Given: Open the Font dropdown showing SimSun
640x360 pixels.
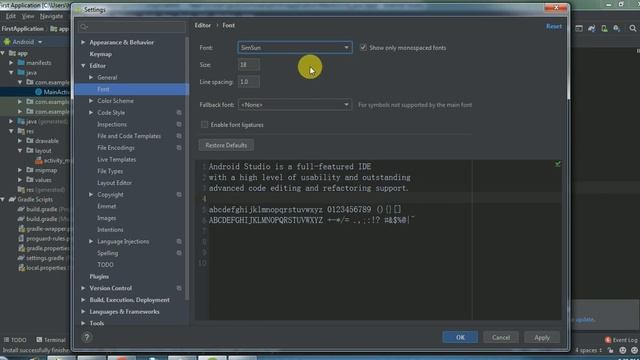Looking at the screenshot, I should point(295,48).
